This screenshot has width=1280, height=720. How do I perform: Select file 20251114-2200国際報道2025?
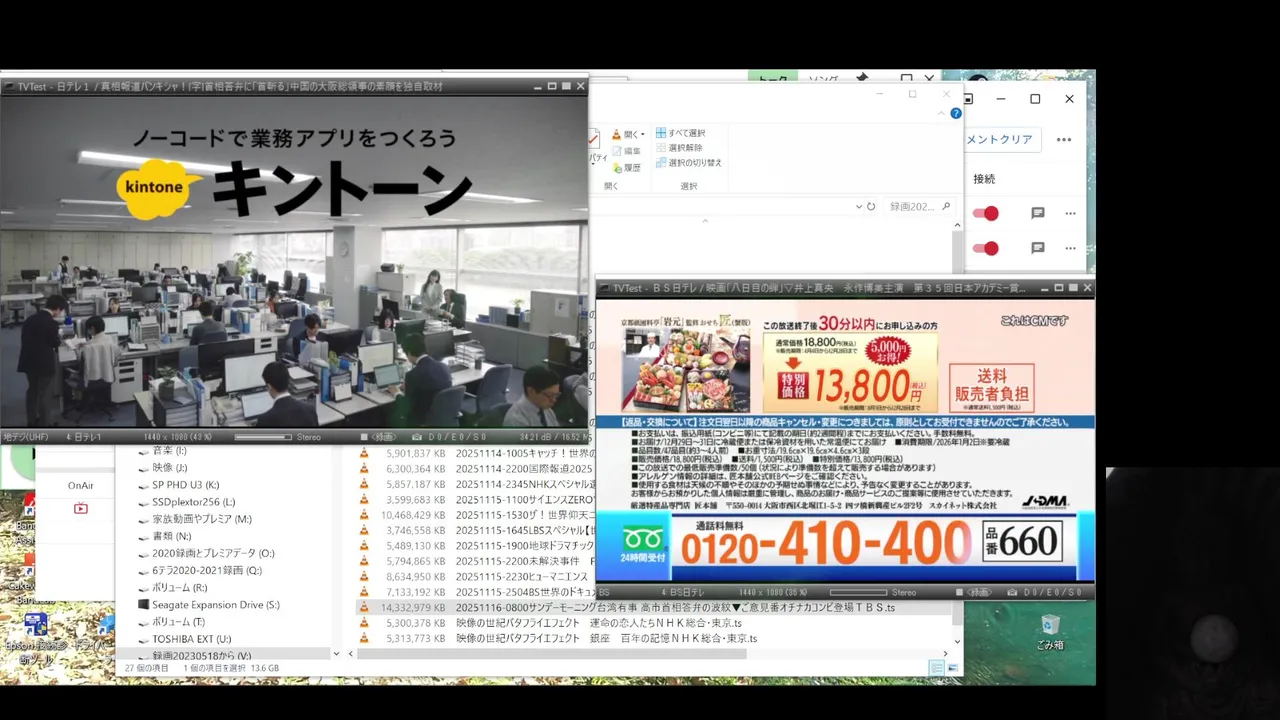pos(526,468)
